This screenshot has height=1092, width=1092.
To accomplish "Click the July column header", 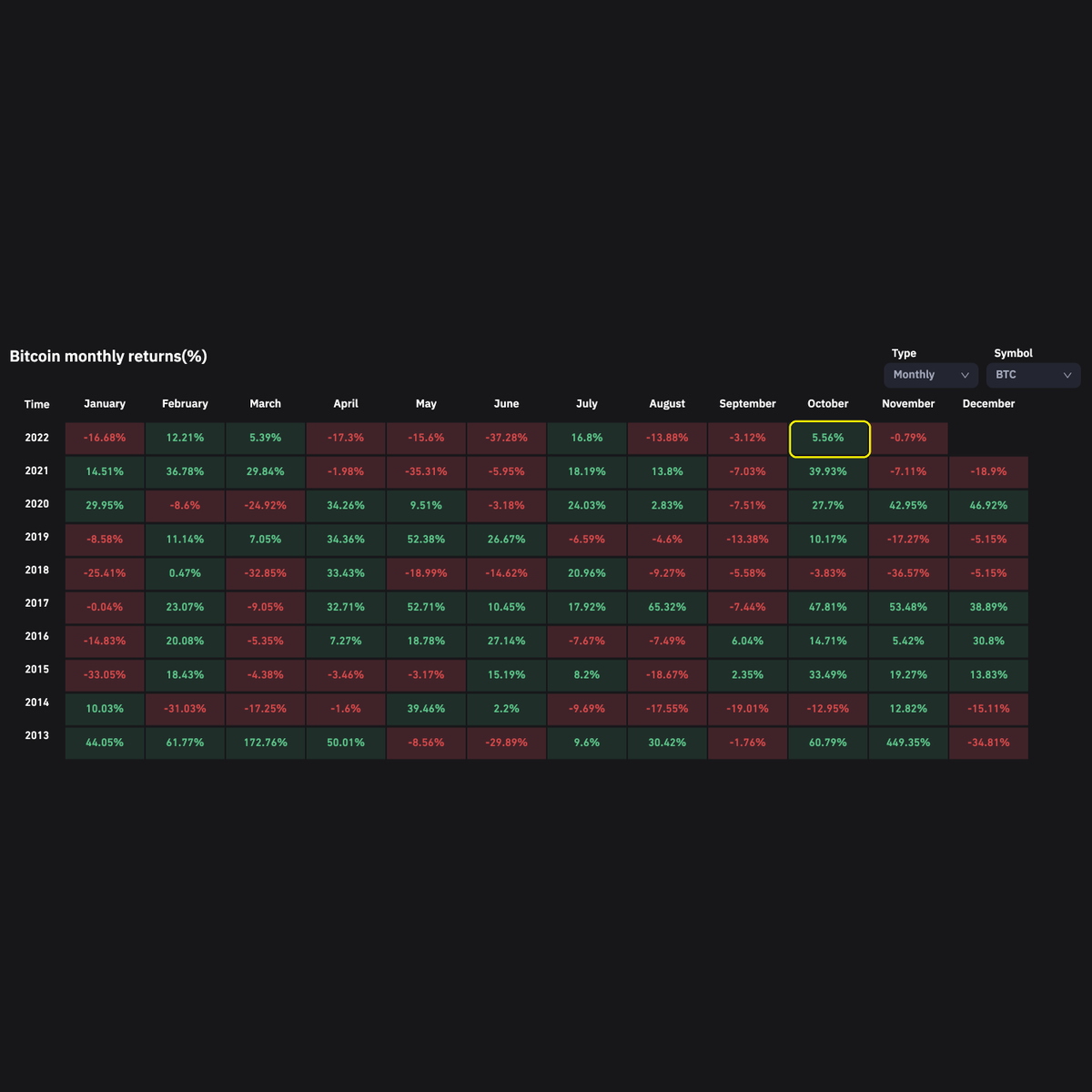I will [x=587, y=404].
